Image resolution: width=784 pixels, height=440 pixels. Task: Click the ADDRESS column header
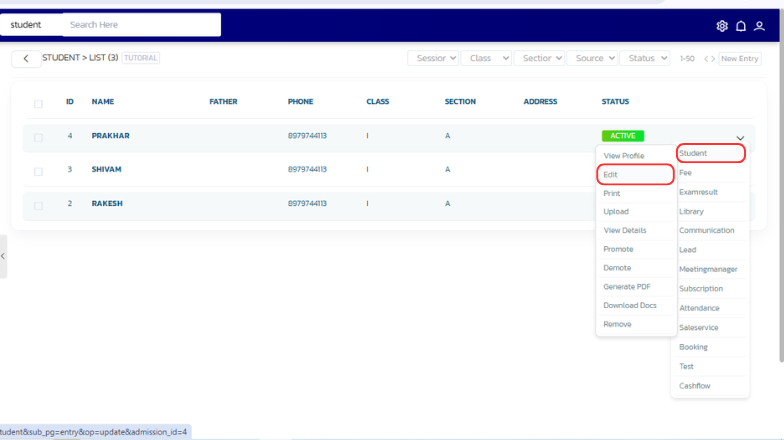(540, 102)
